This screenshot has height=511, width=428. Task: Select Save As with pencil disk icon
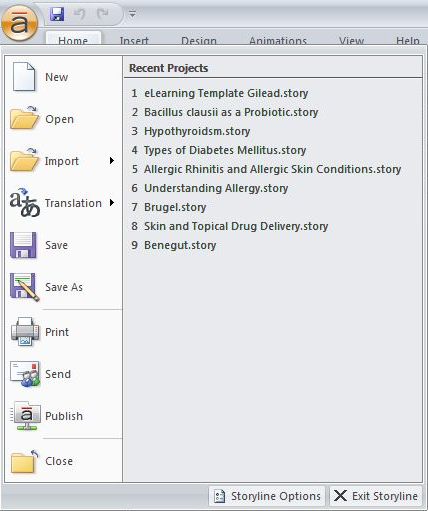click(x=25, y=287)
